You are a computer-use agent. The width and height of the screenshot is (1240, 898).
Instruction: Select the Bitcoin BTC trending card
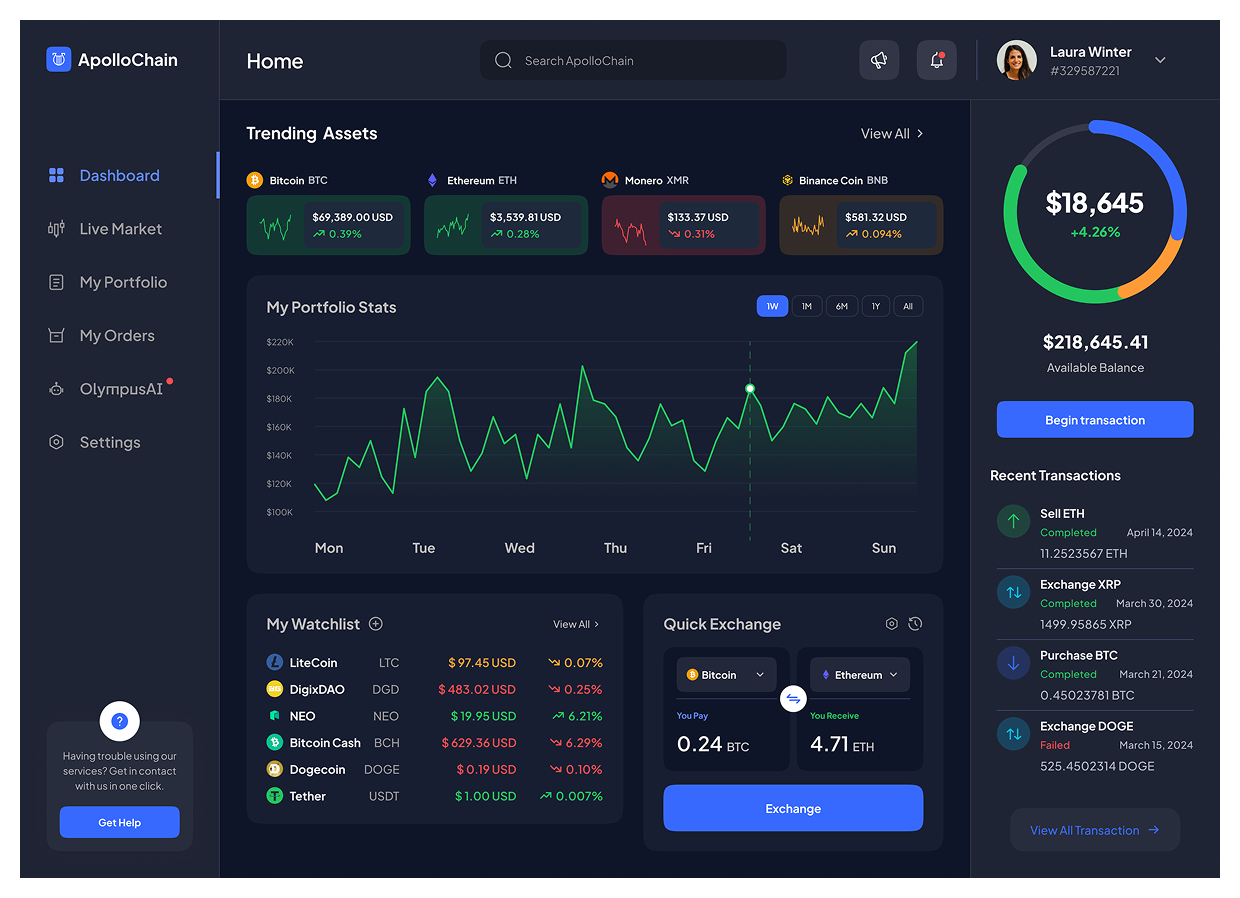pos(328,225)
